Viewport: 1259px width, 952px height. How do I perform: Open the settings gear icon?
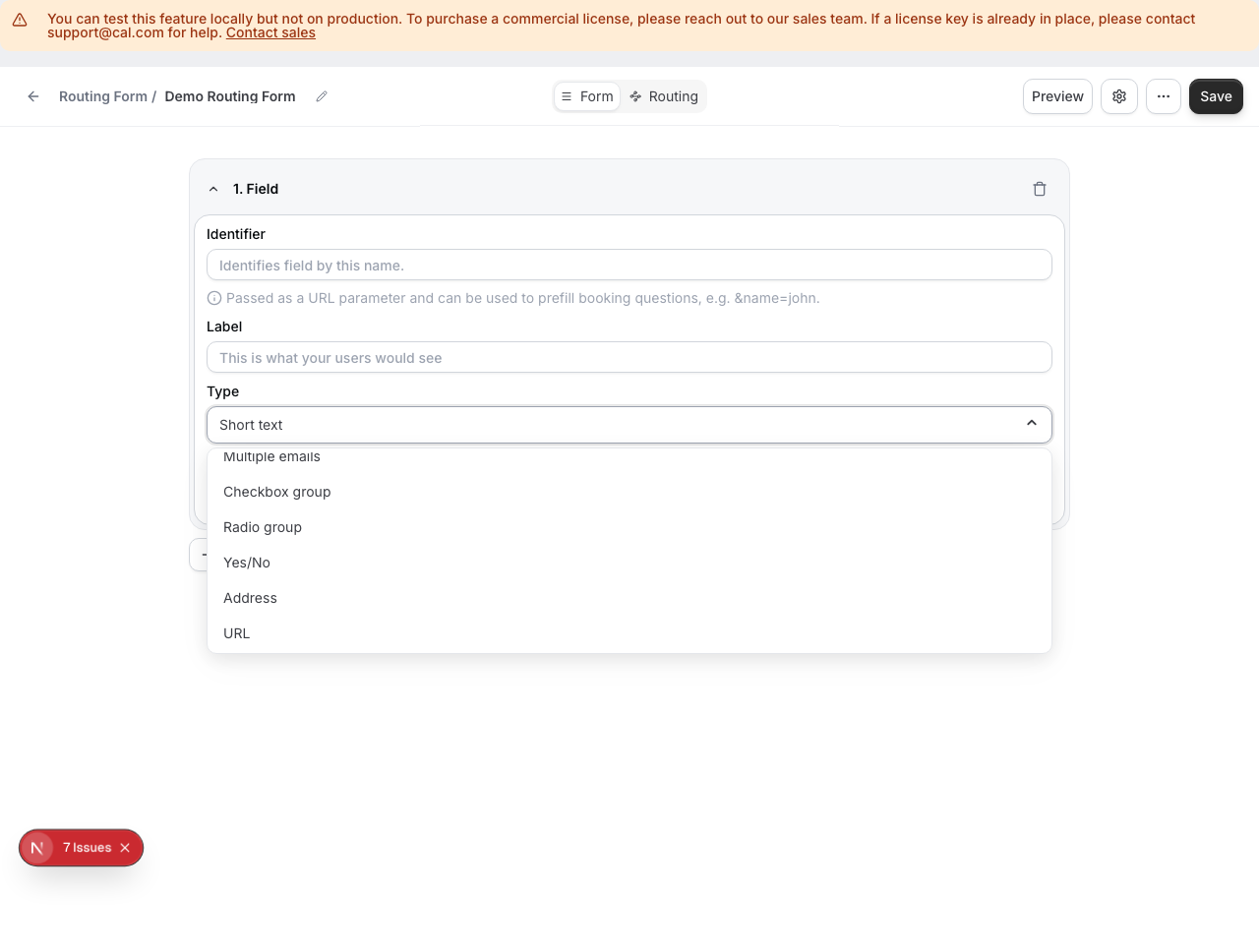point(1119,96)
